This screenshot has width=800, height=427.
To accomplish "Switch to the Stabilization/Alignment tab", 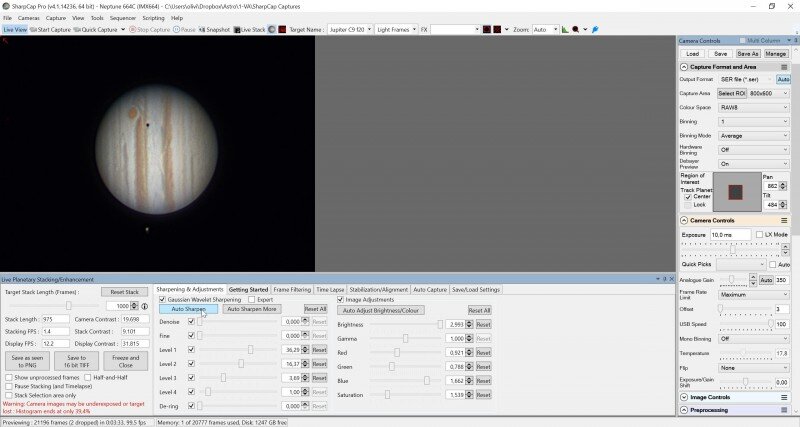I will click(379, 289).
